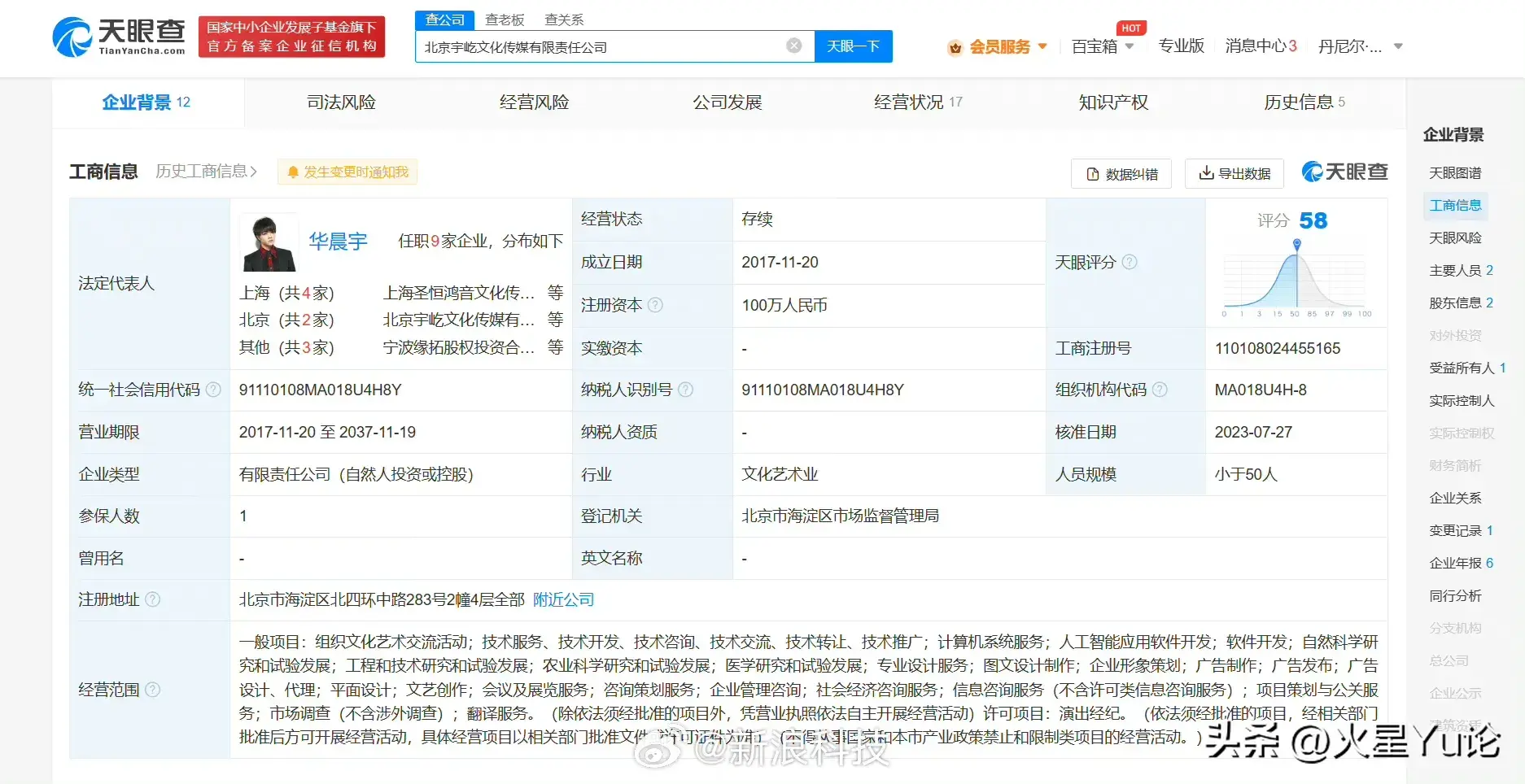Click the 导出数据 button

pyautogui.click(x=1234, y=173)
